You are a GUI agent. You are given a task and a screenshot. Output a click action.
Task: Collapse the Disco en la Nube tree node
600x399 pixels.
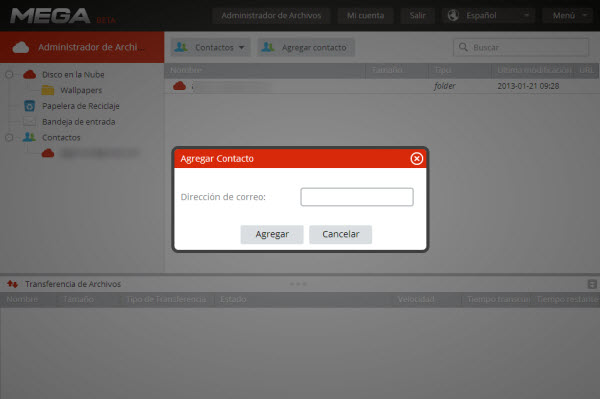point(9,75)
